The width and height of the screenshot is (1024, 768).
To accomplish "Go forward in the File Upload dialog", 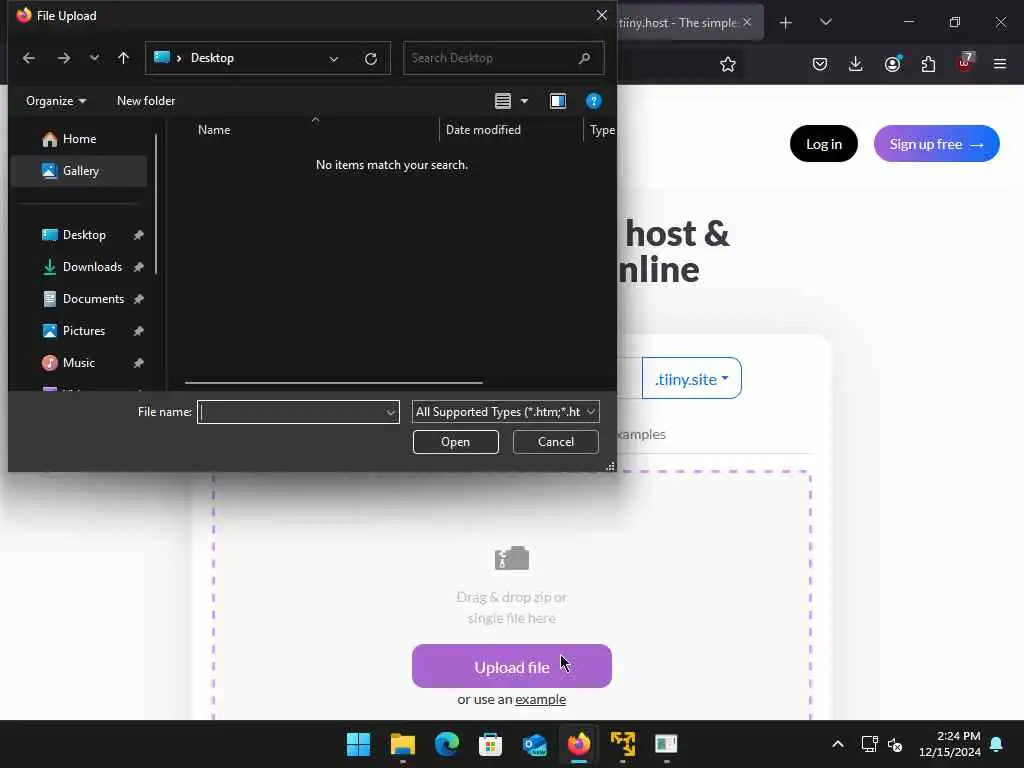I will coord(63,58).
